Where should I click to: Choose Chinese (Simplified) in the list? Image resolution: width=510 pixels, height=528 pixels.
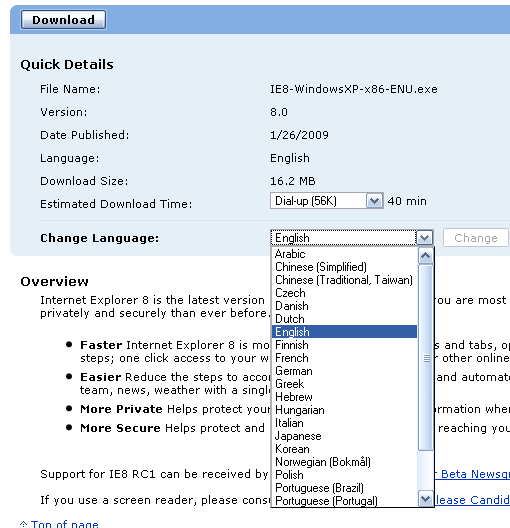click(x=344, y=267)
